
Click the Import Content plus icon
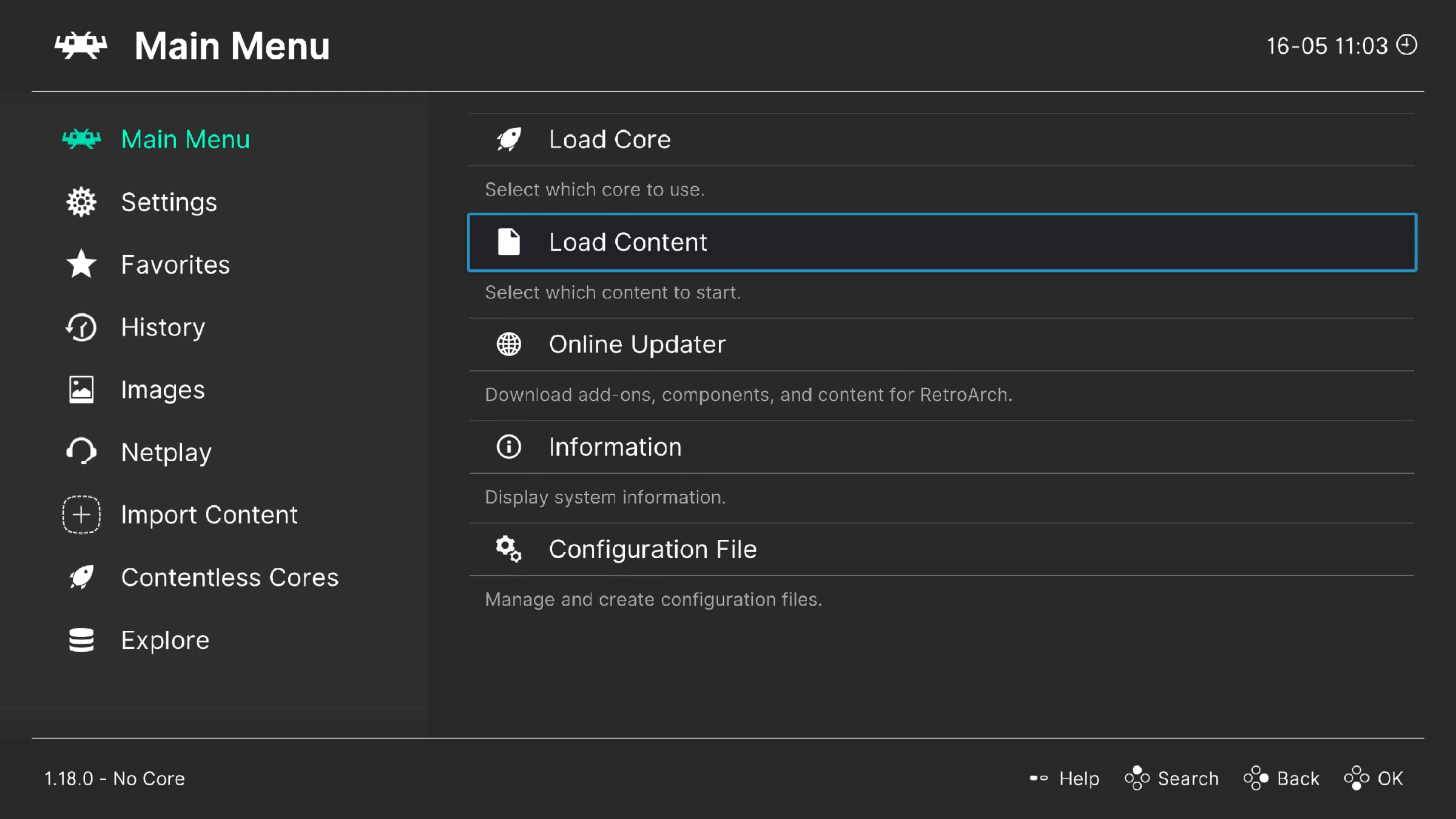click(81, 514)
